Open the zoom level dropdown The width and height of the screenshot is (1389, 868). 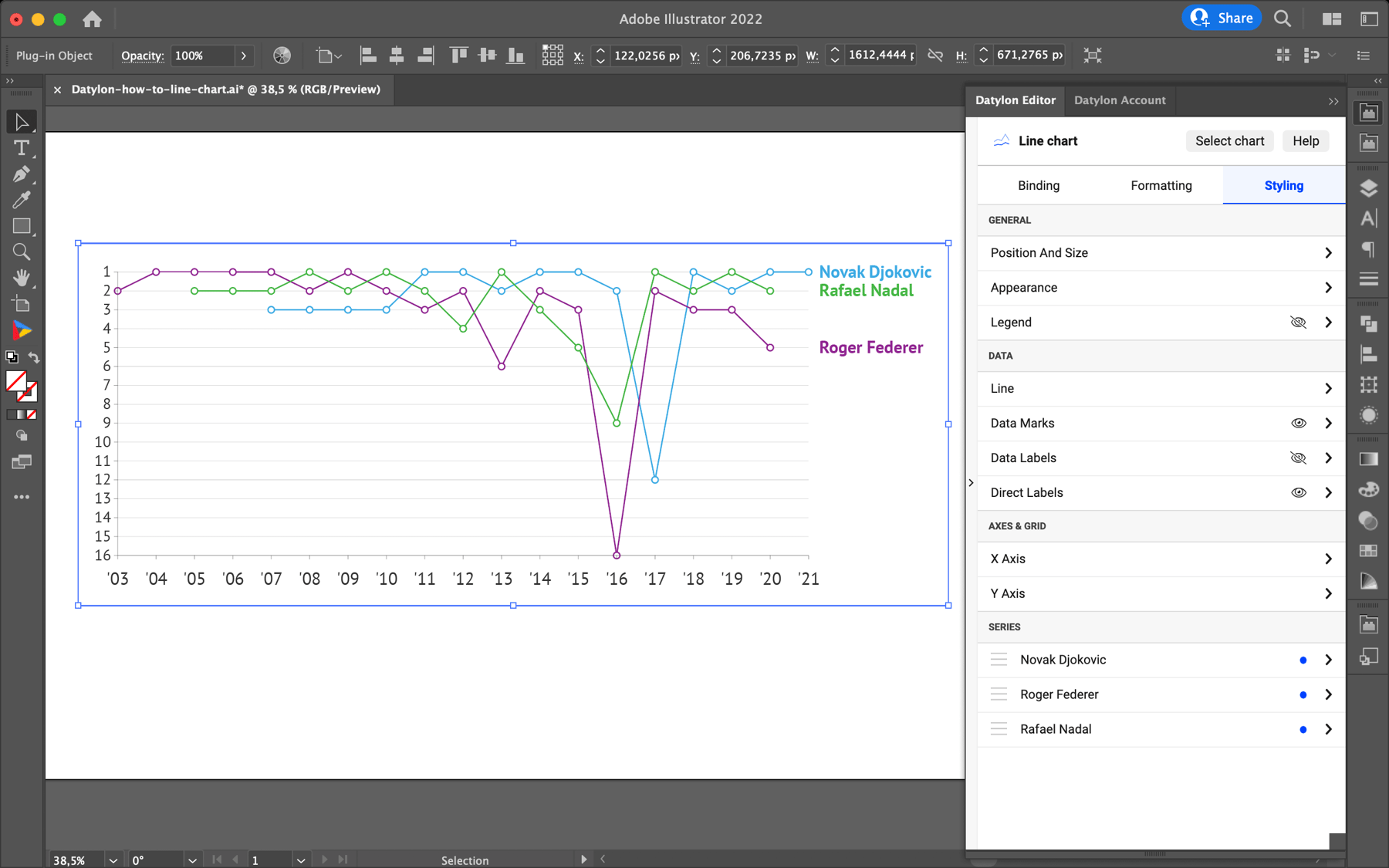pyautogui.click(x=113, y=860)
